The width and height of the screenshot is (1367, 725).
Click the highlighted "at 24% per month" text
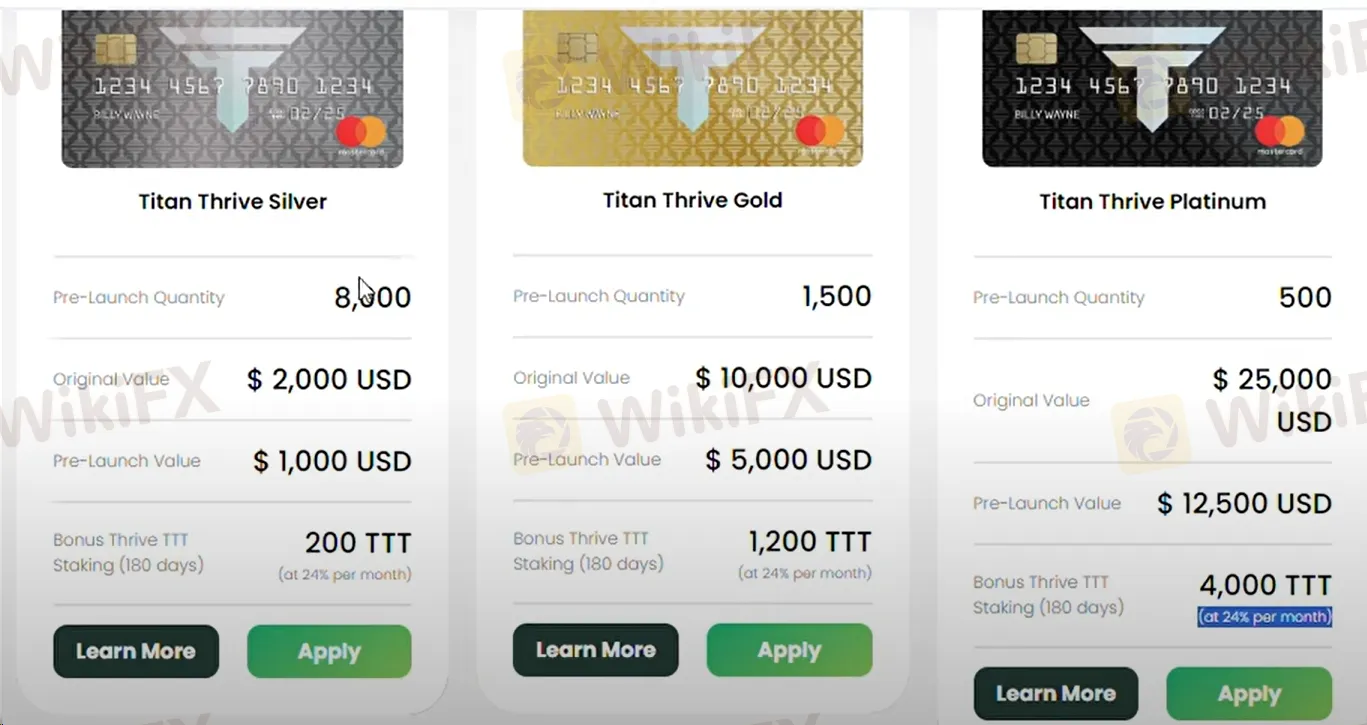pyautogui.click(x=1264, y=617)
